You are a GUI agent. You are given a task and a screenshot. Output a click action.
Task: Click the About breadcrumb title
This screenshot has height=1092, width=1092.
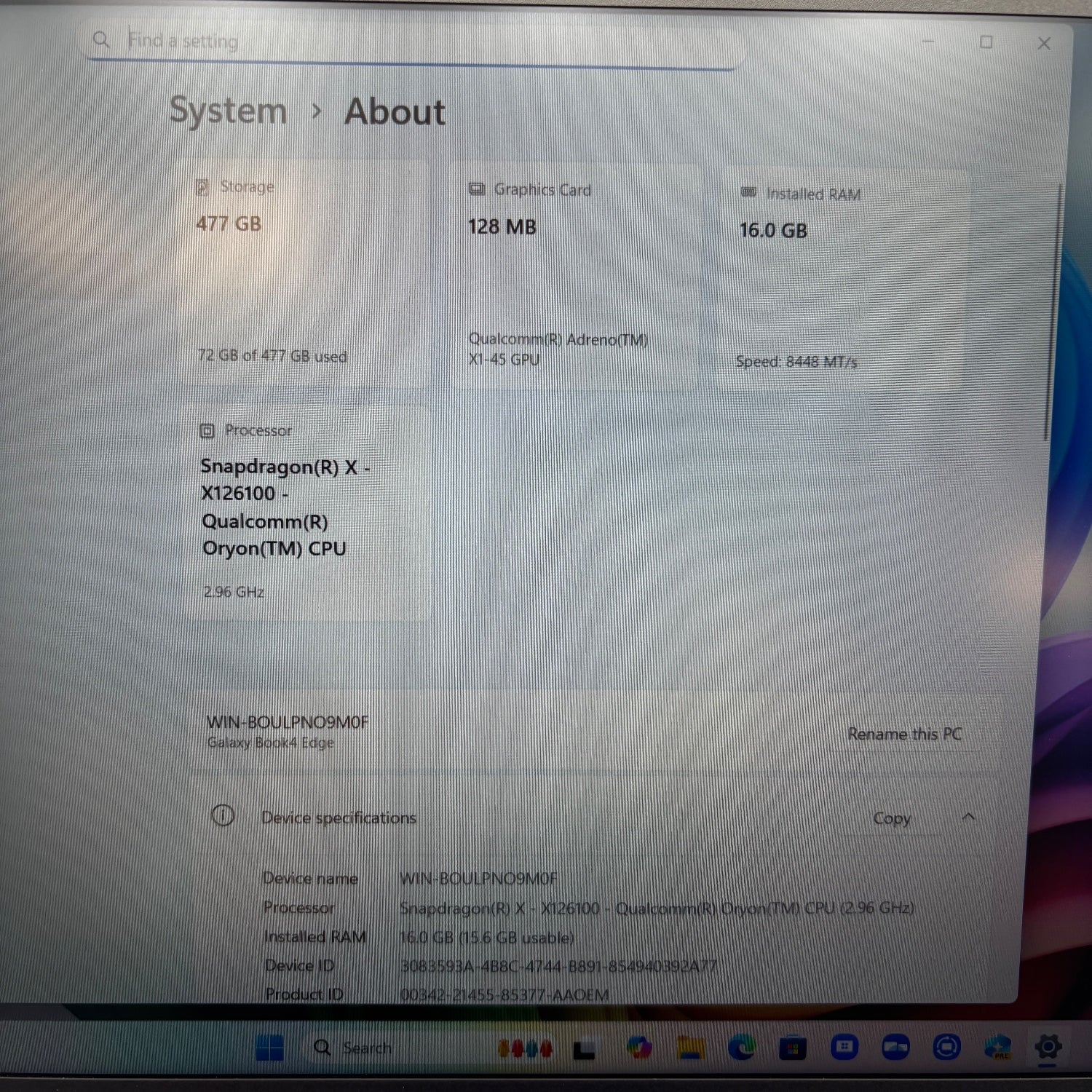click(395, 112)
